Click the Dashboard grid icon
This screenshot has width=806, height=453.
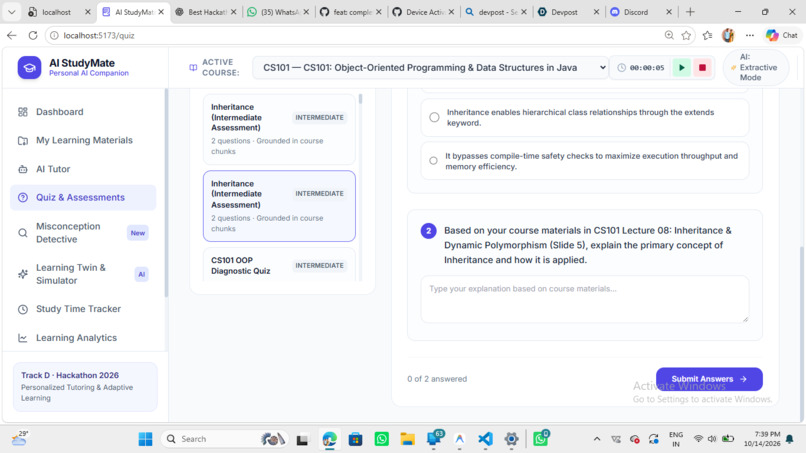coord(23,112)
